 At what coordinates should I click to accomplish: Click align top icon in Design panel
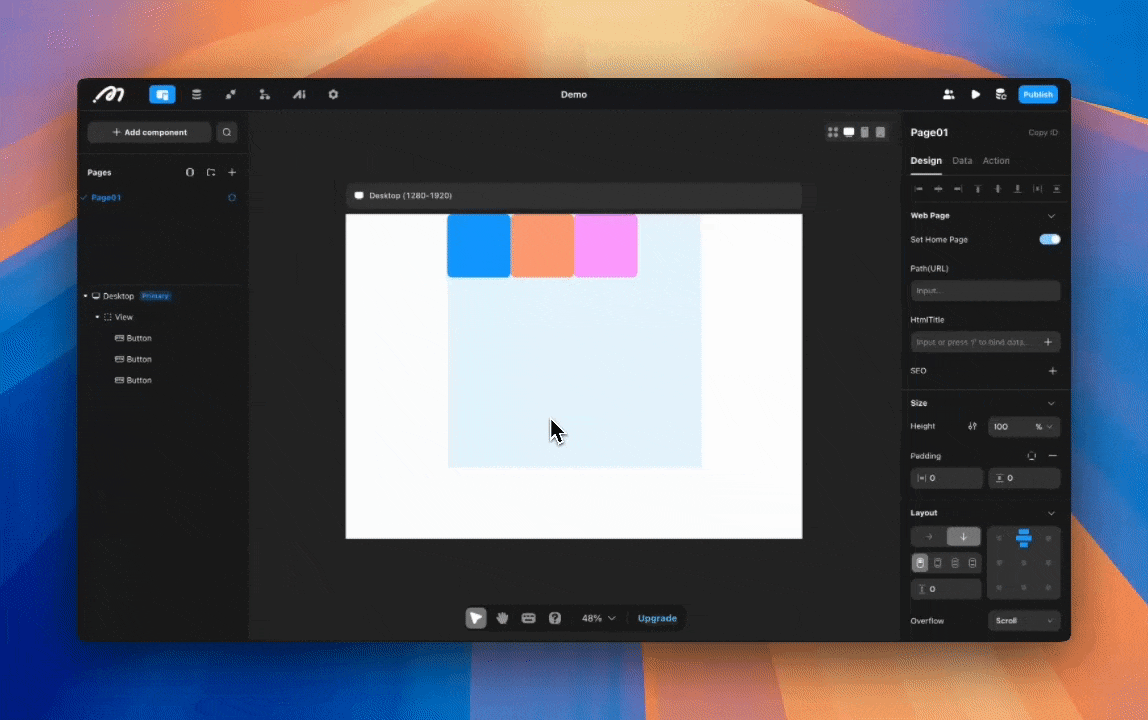pyautogui.click(x=977, y=189)
